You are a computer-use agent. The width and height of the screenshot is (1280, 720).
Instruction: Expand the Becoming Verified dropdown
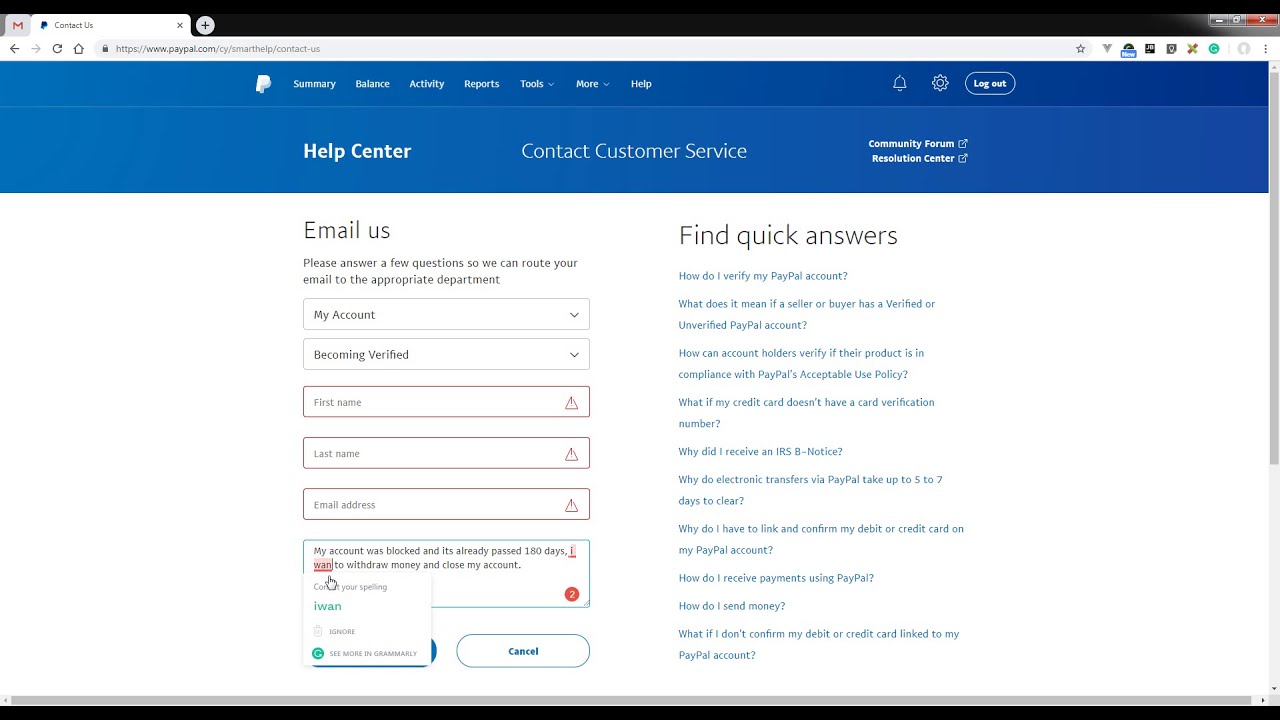tap(446, 354)
